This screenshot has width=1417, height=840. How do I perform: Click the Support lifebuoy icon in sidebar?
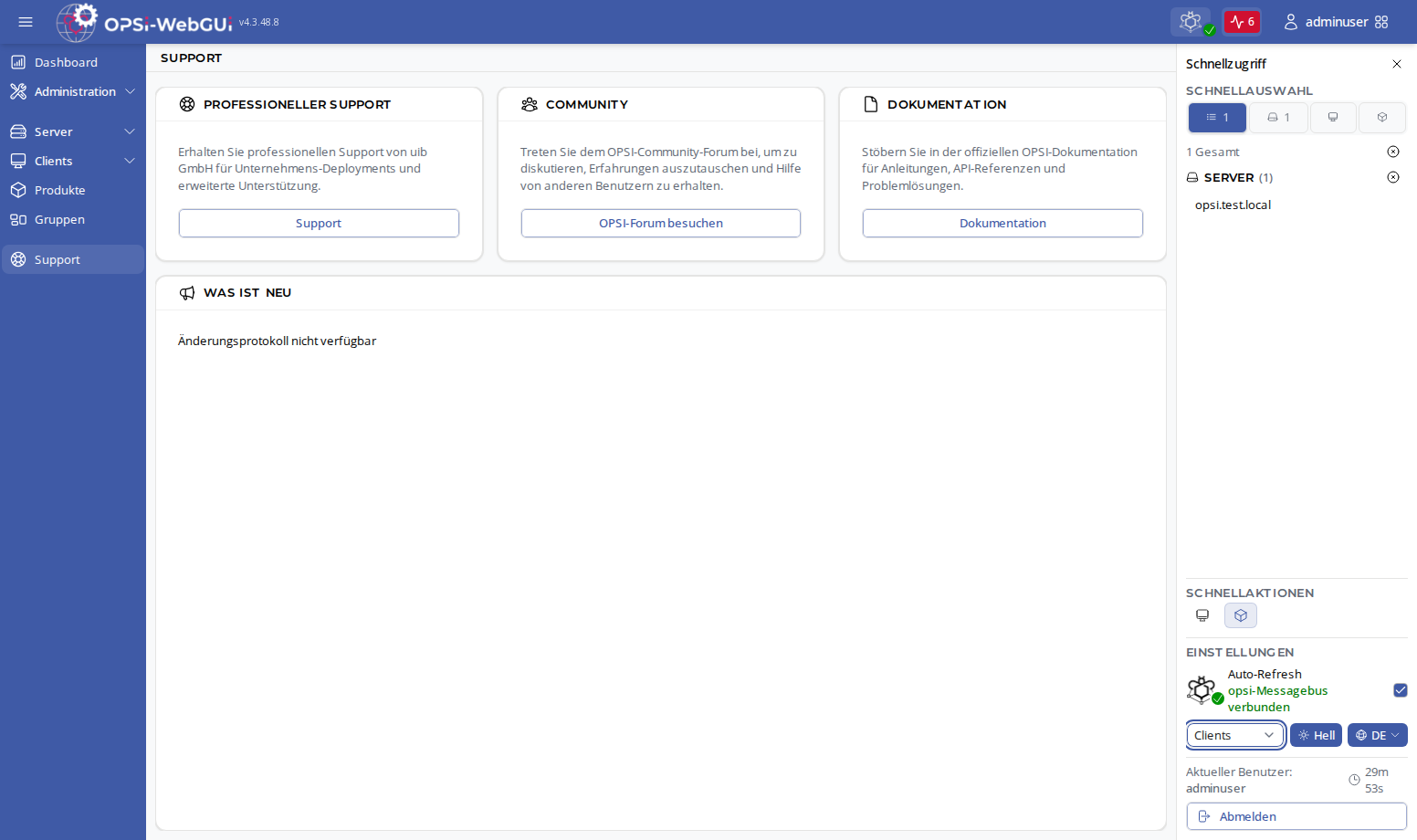pyautogui.click(x=18, y=259)
